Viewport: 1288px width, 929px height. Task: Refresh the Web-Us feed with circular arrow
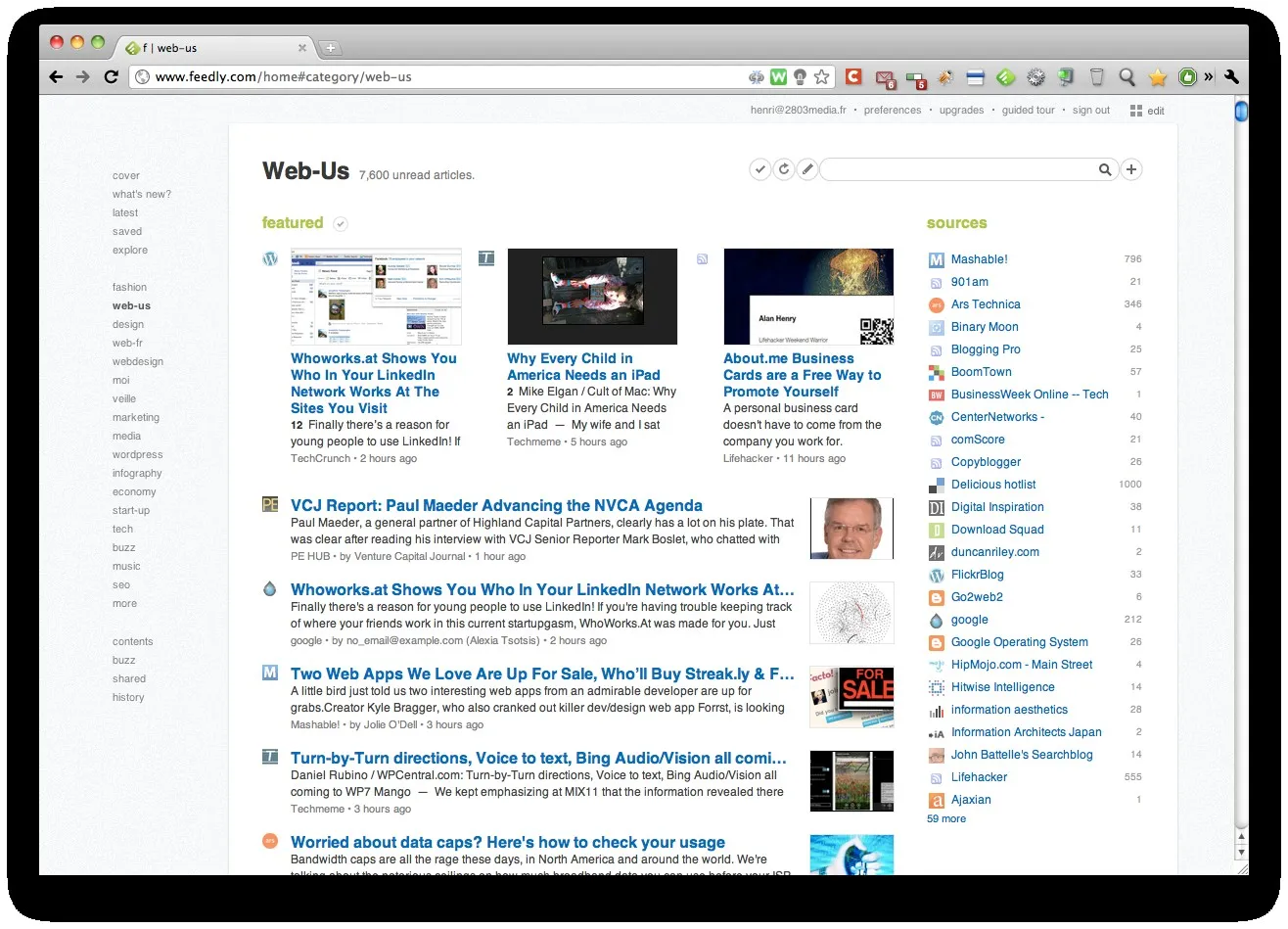784,169
